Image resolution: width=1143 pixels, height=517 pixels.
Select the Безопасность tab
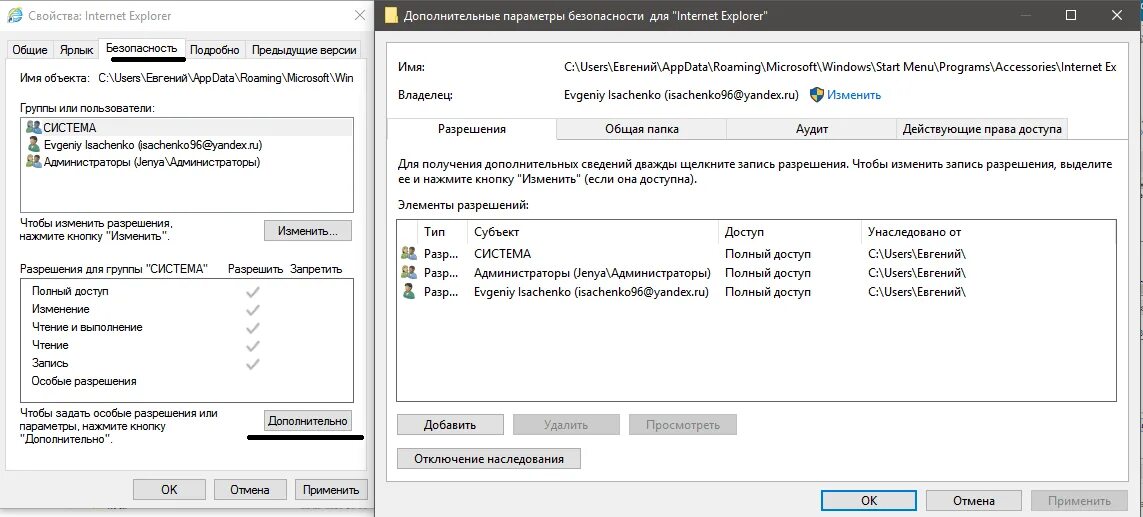142,48
